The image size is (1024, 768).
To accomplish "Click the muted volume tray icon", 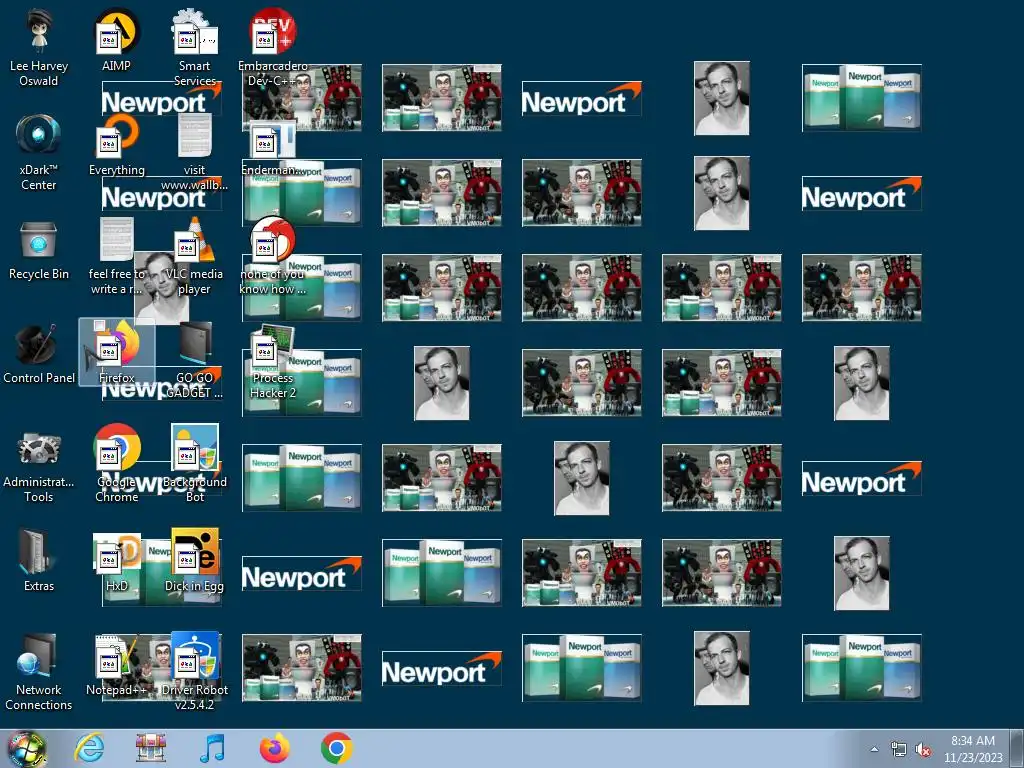I will click(923, 749).
